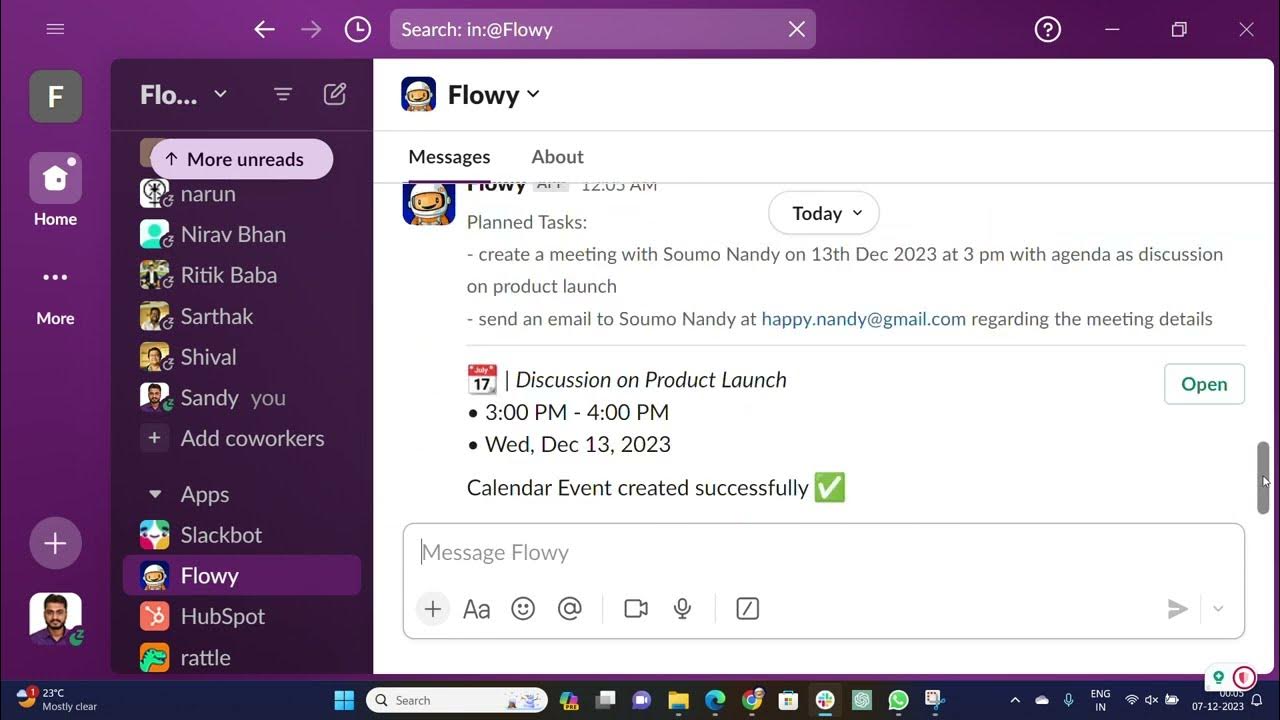1280x720 pixels.
Task: Click the message pane scrollbar thumb
Action: point(1263,478)
